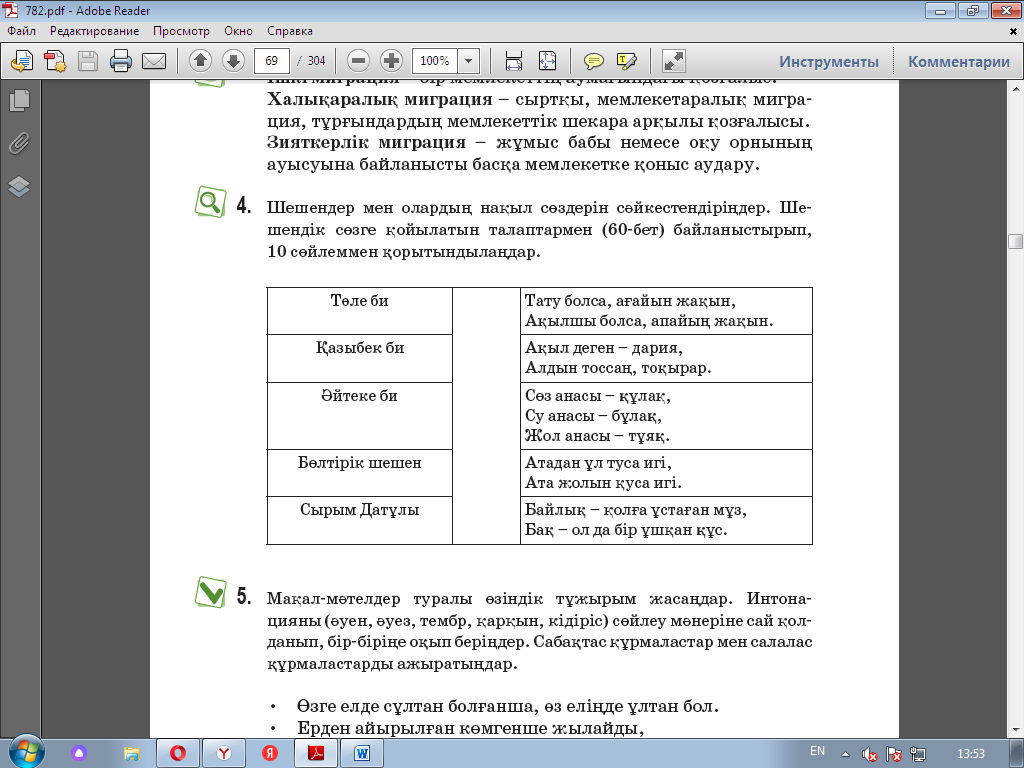Go to previous page arrow
The height and width of the screenshot is (768, 1024).
click(200, 61)
